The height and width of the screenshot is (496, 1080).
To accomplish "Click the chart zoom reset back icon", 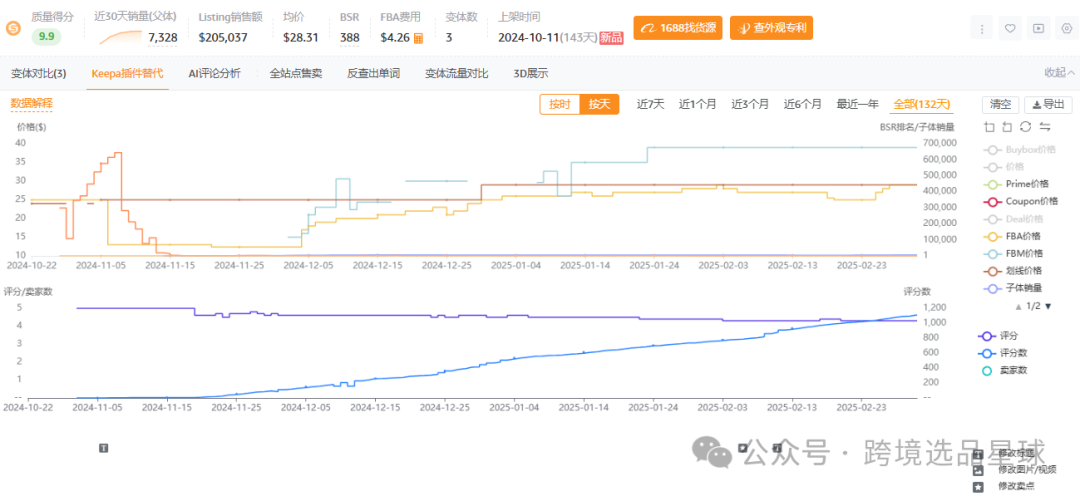I will pyautogui.click(x=1008, y=127).
